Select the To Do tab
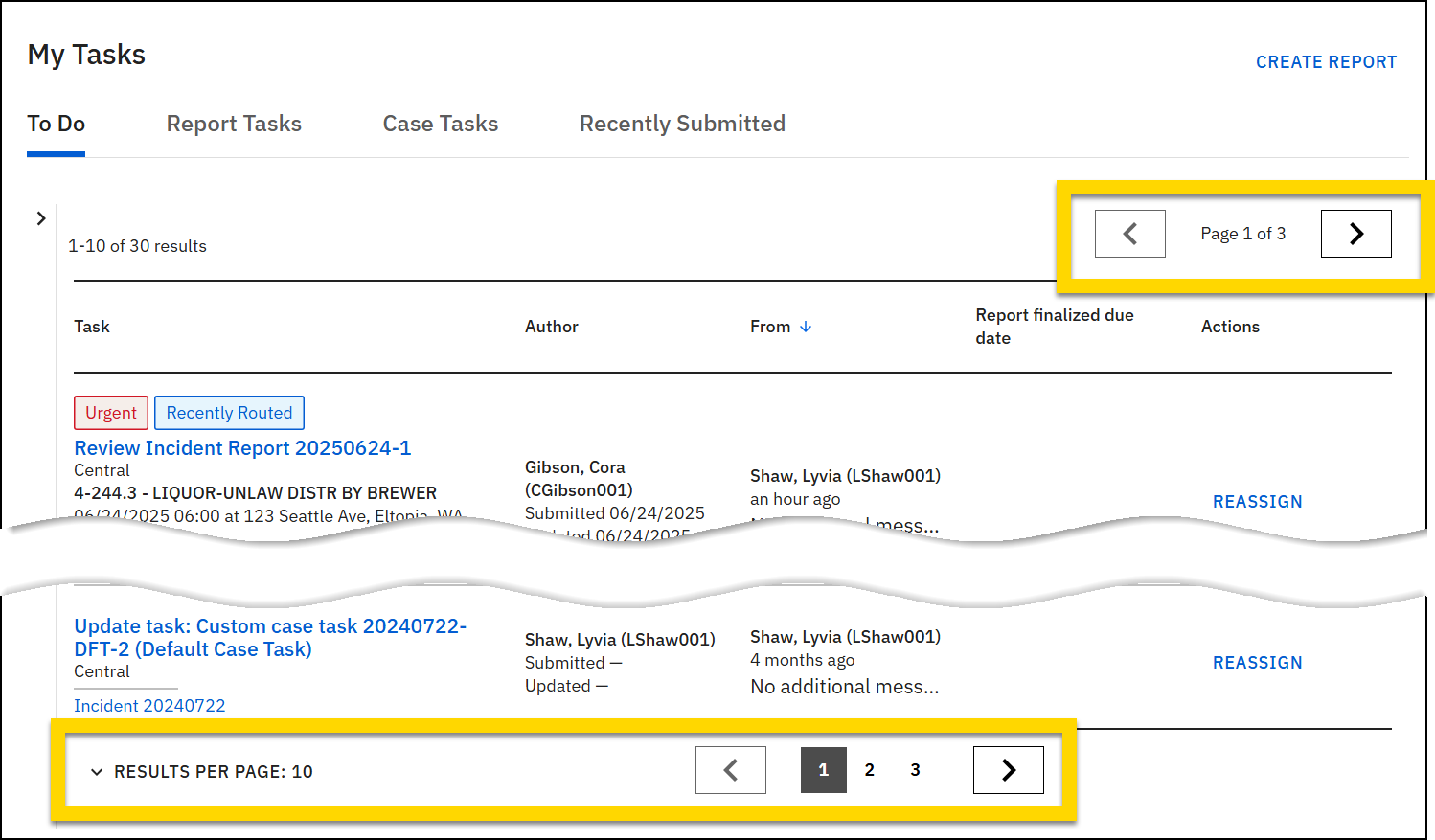The width and height of the screenshot is (1435, 840). 56,124
